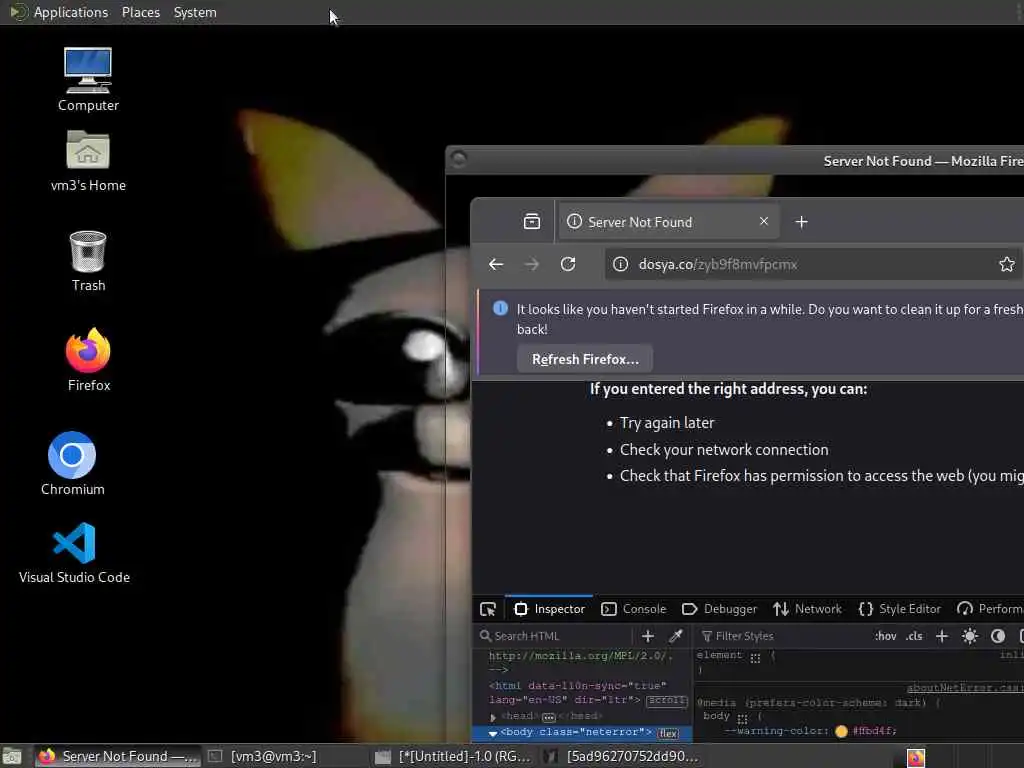The image size is (1024, 768).
Task: Select the Trash desktop icon
Action: [88, 260]
